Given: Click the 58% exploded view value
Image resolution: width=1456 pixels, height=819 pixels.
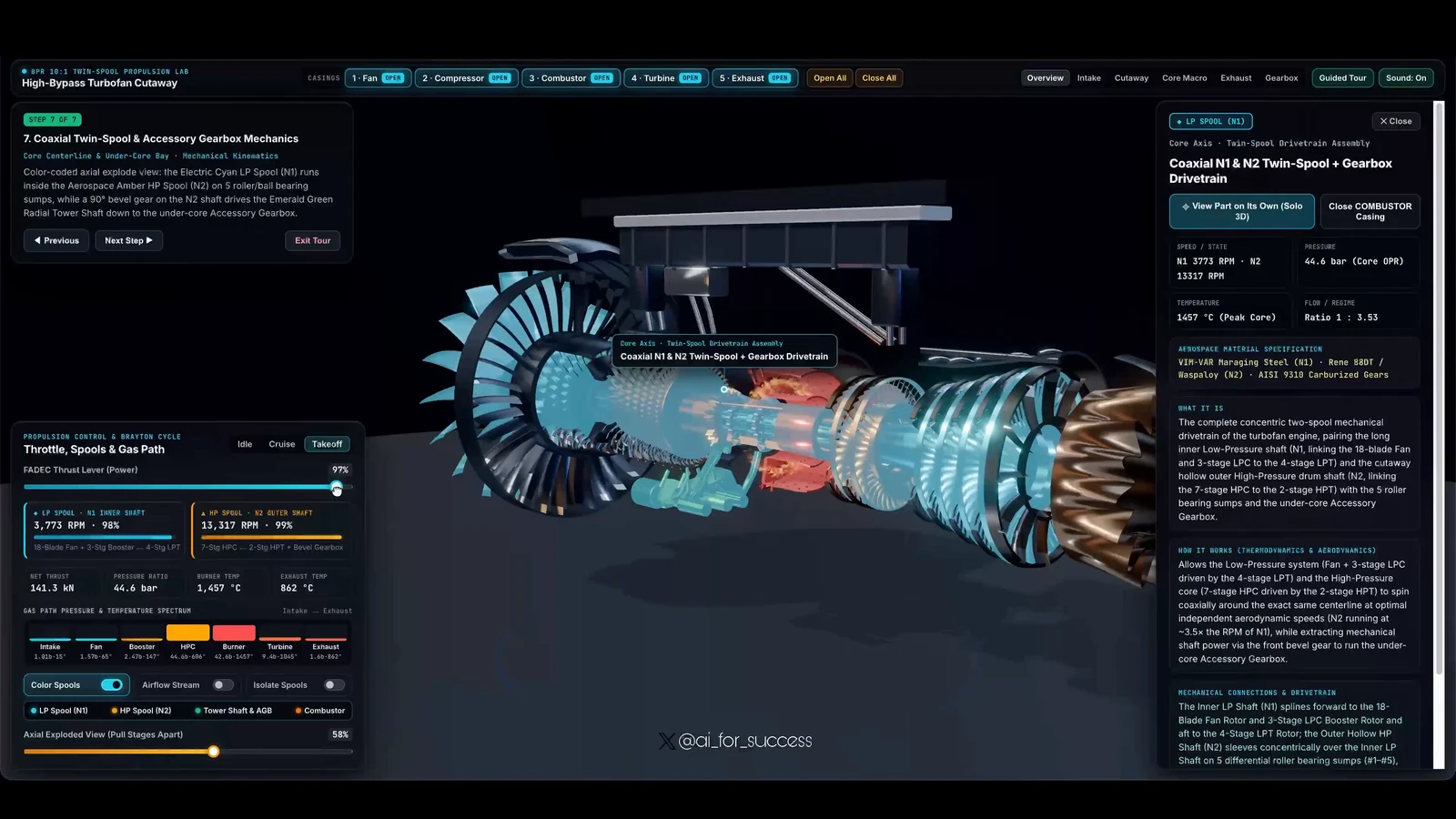Looking at the screenshot, I should [x=340, y=734].
